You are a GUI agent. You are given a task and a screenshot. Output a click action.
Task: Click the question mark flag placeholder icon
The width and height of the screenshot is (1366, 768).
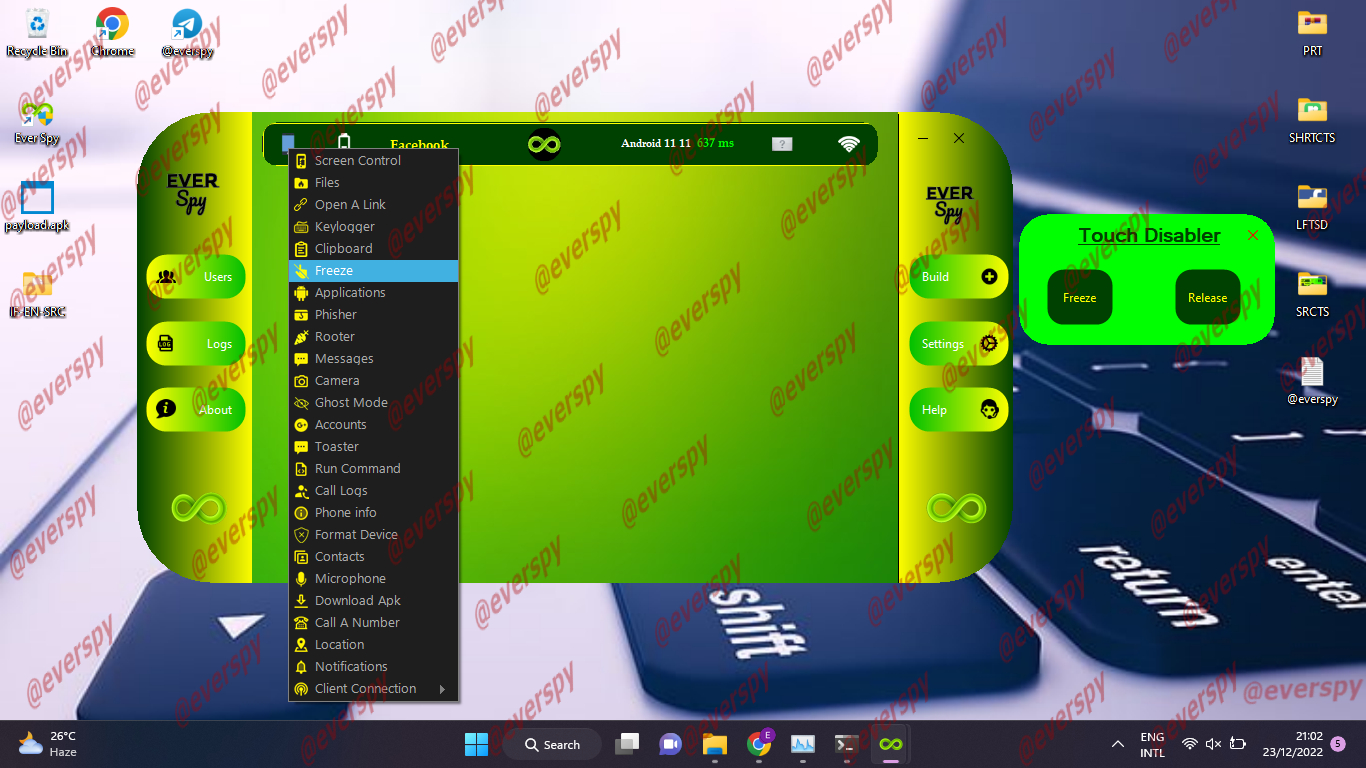tap(782, 144)
